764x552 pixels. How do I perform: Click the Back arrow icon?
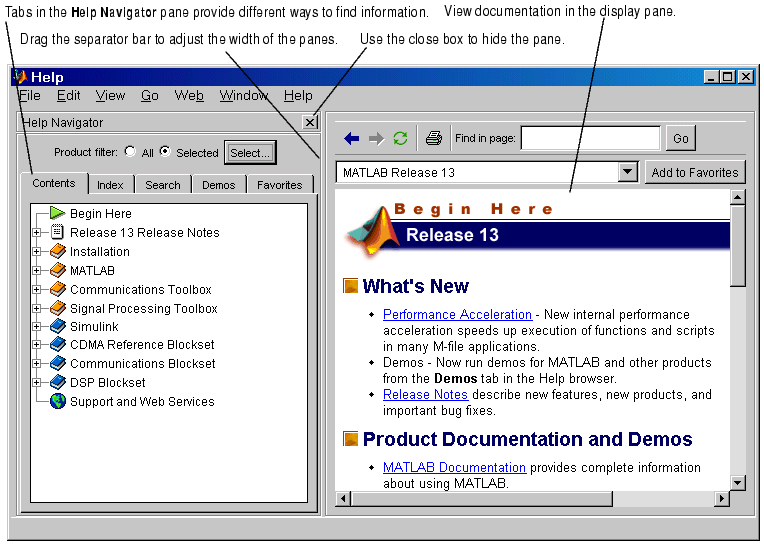pyautogui.click(x=351, y=139)
